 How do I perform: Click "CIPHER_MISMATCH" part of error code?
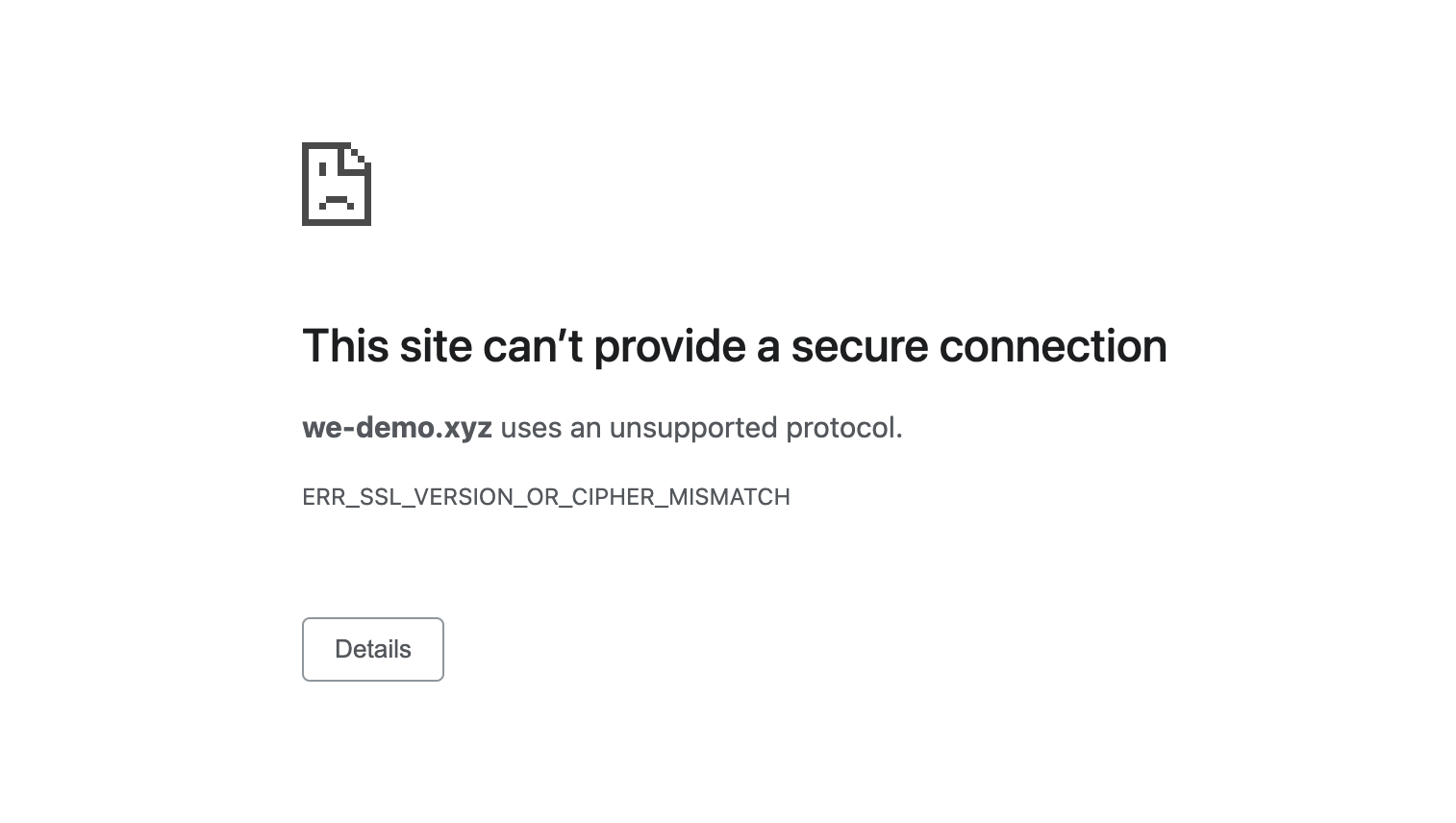coord(681,497)
